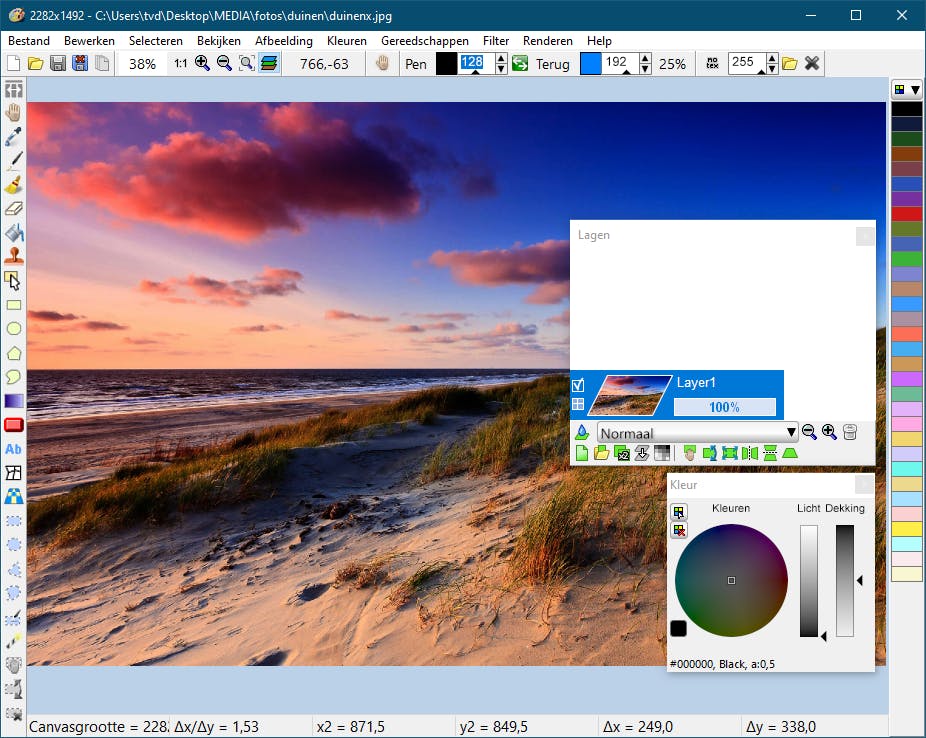Toggle the layer stack window button
This screenshot has width=926, height=738.
point(269,63)
